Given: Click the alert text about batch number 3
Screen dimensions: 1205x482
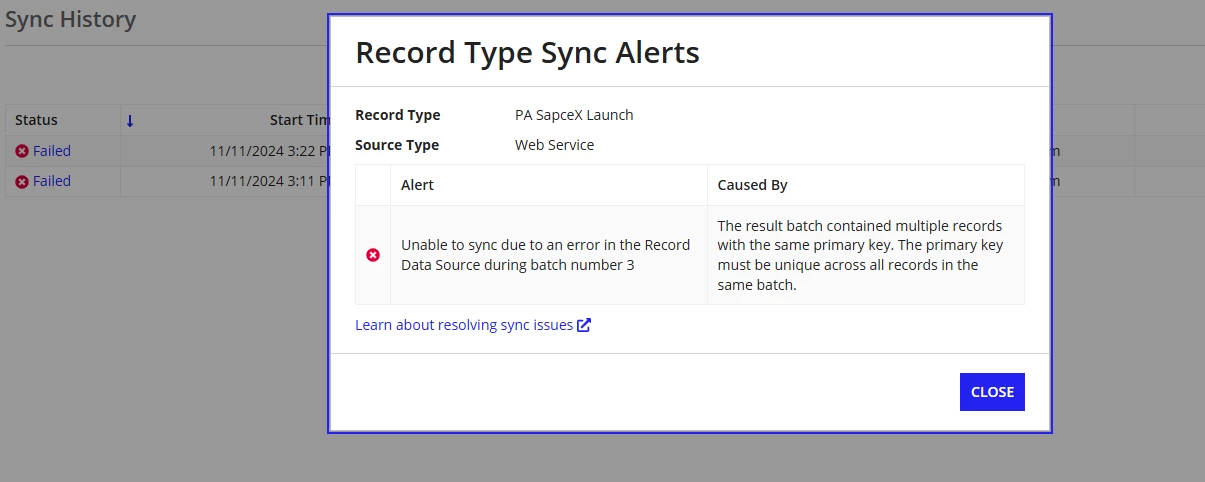Looking at the screenshot, I should [545, 255].
